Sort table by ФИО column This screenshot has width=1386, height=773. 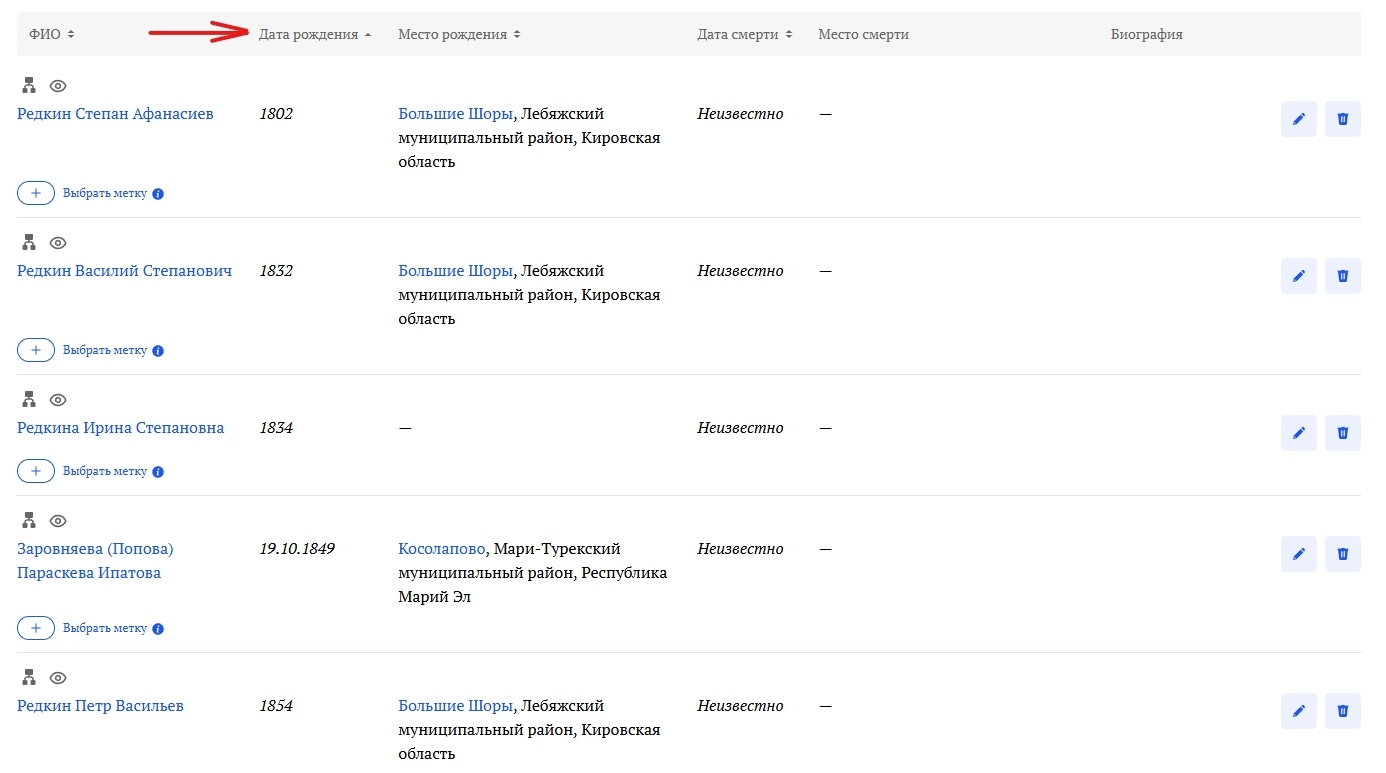pos(52,34)
